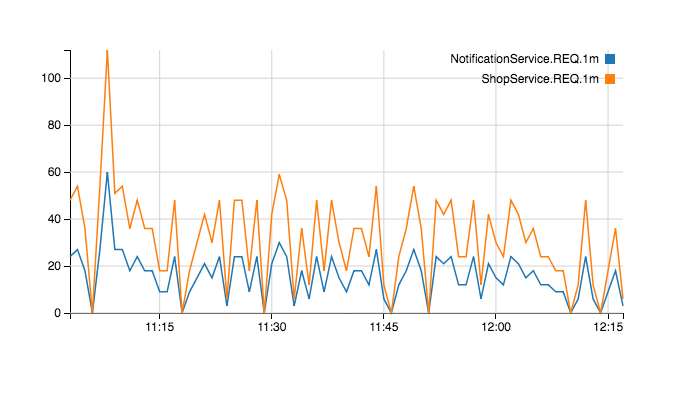Click the orange ShopService legend swatch
This screenshot has width=693, height=393.
coord(610,79)
